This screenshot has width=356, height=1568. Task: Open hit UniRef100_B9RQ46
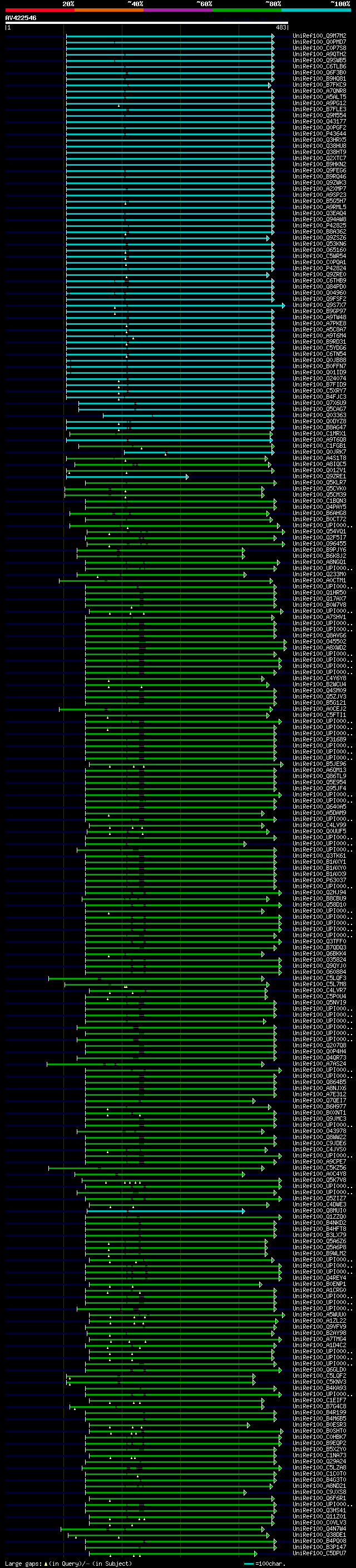point(319,176)
